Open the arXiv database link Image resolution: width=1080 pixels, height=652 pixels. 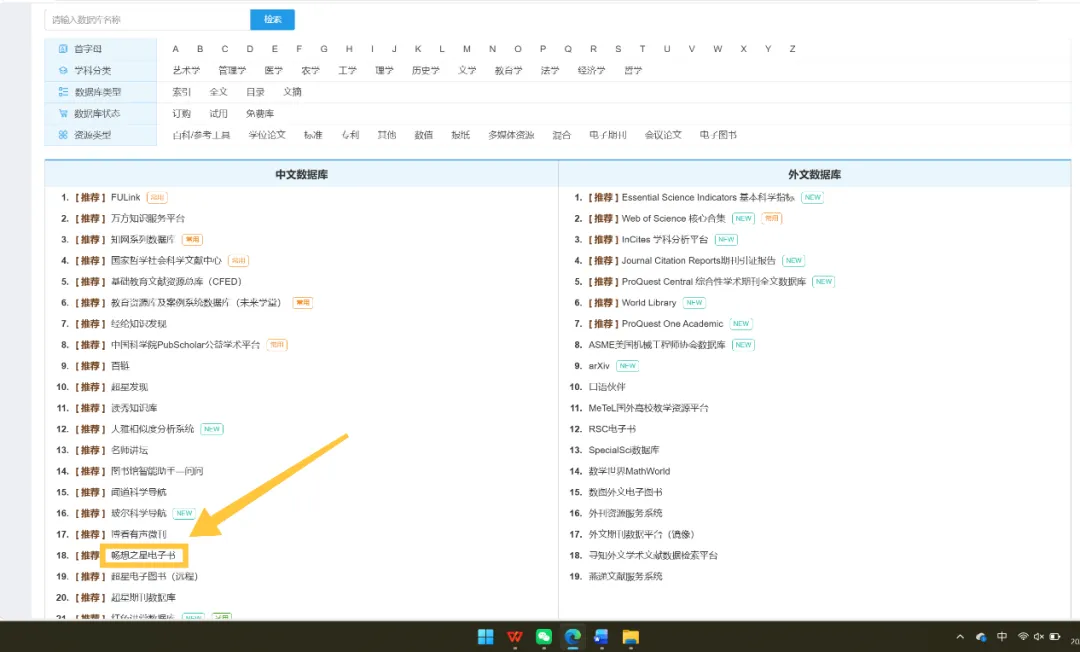point(599,366)
